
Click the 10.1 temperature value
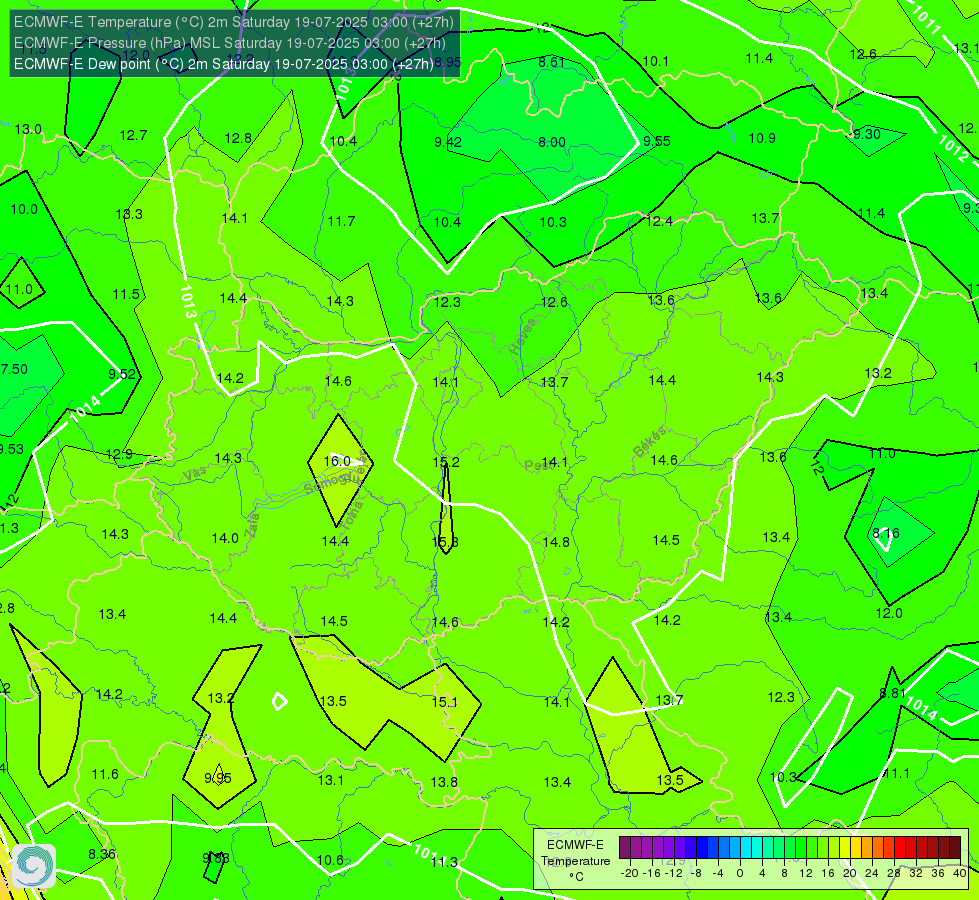(x=656, y=61)
